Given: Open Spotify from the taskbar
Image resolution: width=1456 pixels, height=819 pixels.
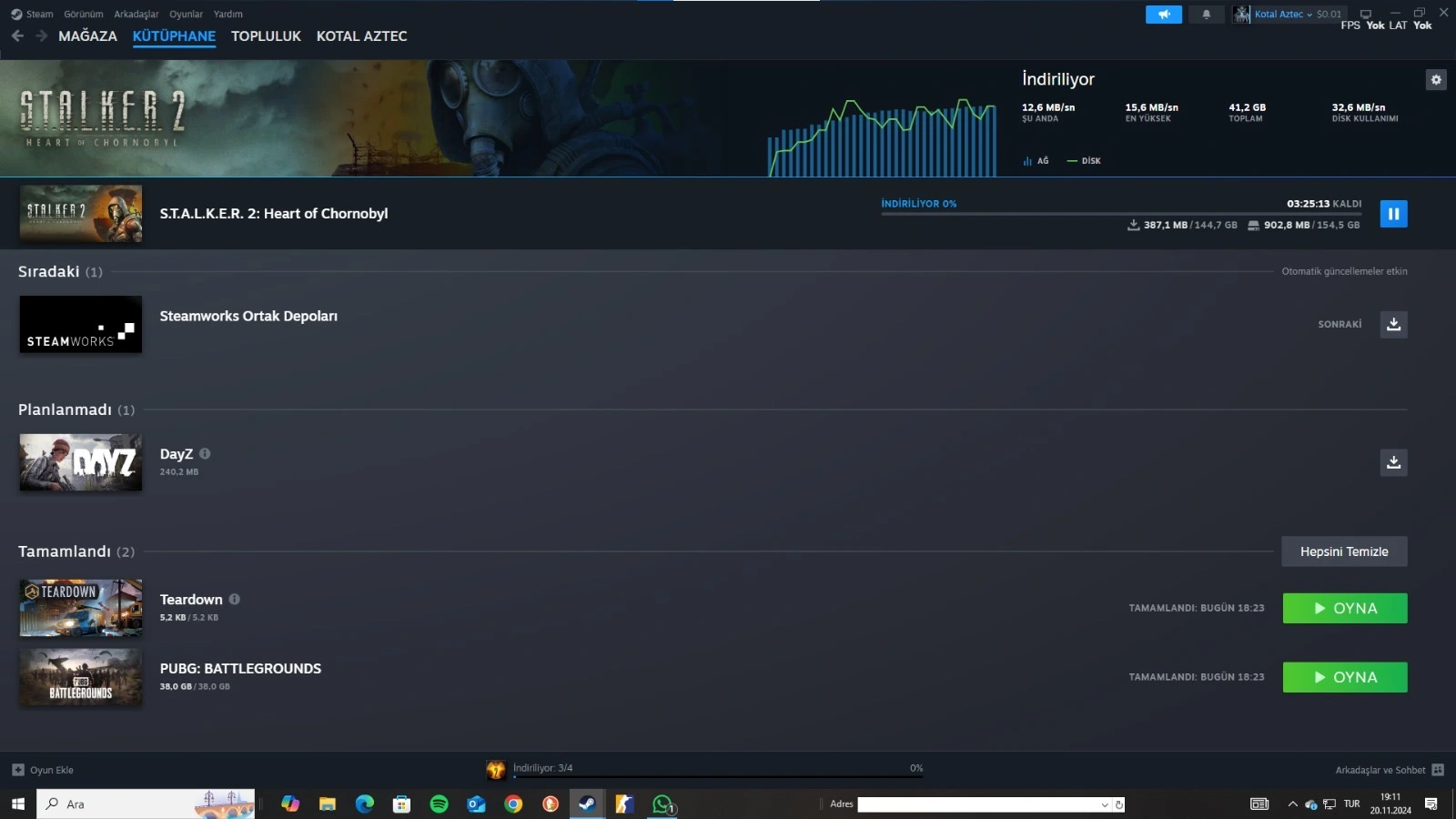Looking at the screenshot, I should [439, 804].
